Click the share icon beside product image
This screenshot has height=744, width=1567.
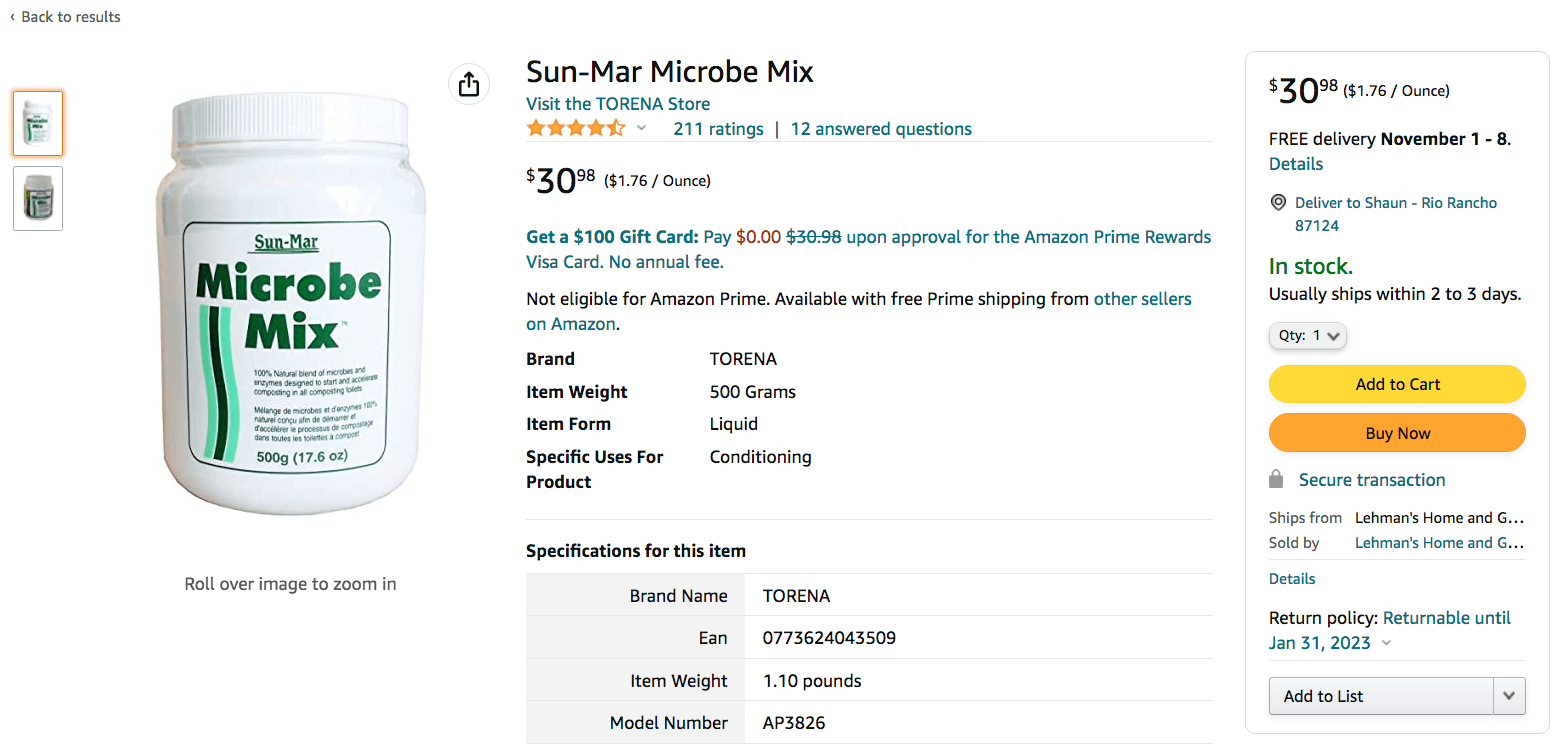(x=469, y=85)
